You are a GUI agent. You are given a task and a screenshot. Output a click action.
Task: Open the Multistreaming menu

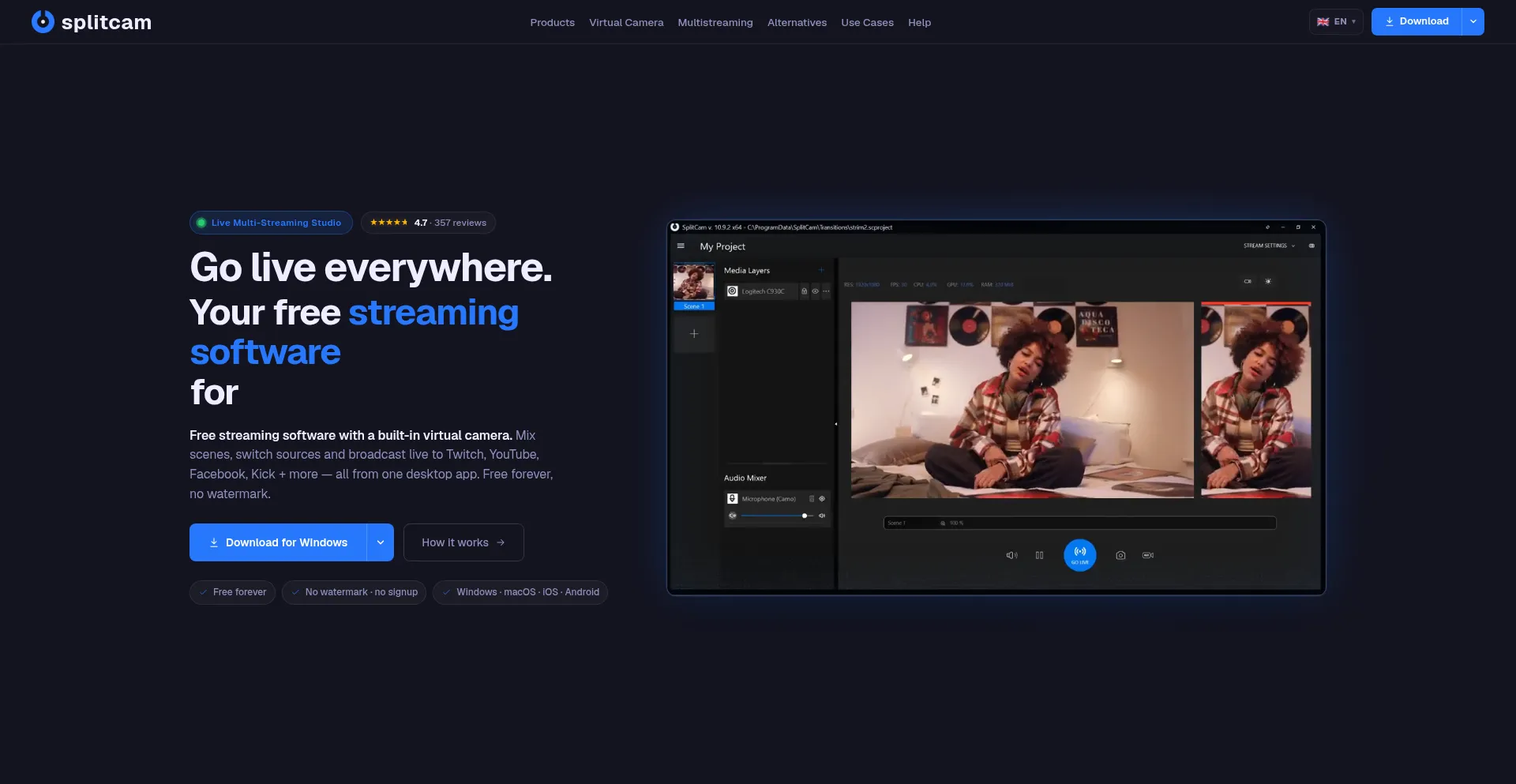(715, 22)
